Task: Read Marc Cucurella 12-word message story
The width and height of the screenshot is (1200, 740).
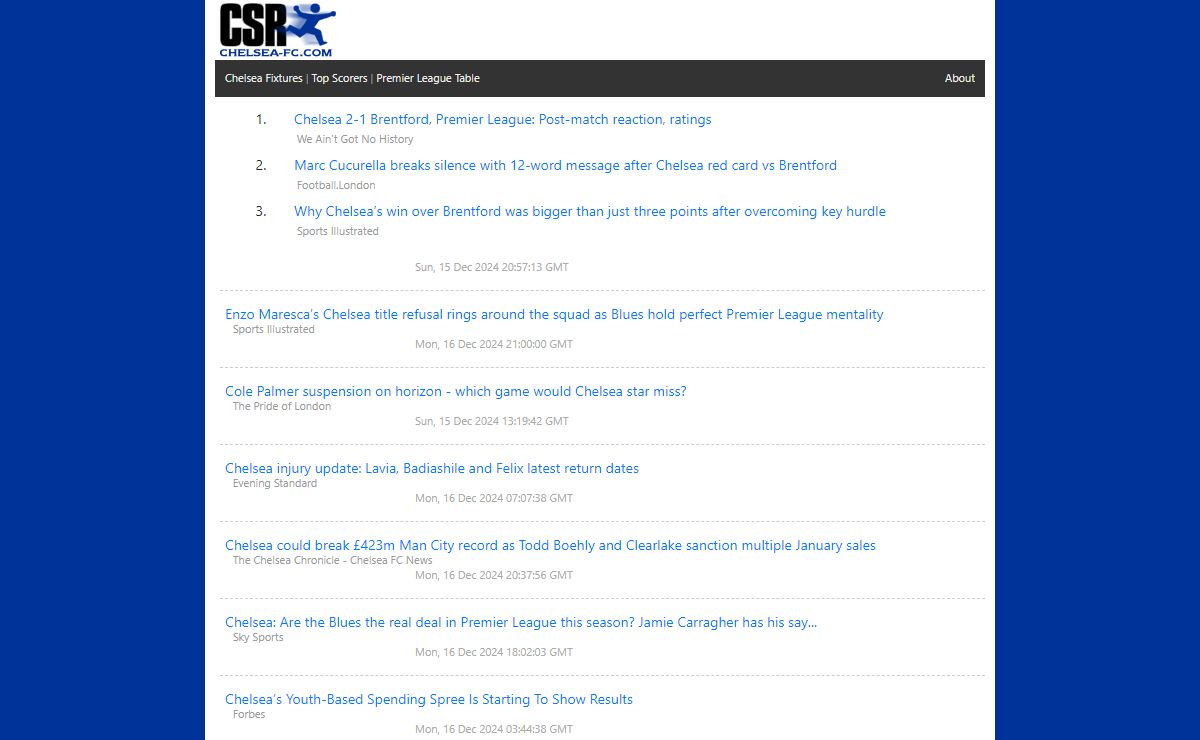Action: tap(565, 166)
